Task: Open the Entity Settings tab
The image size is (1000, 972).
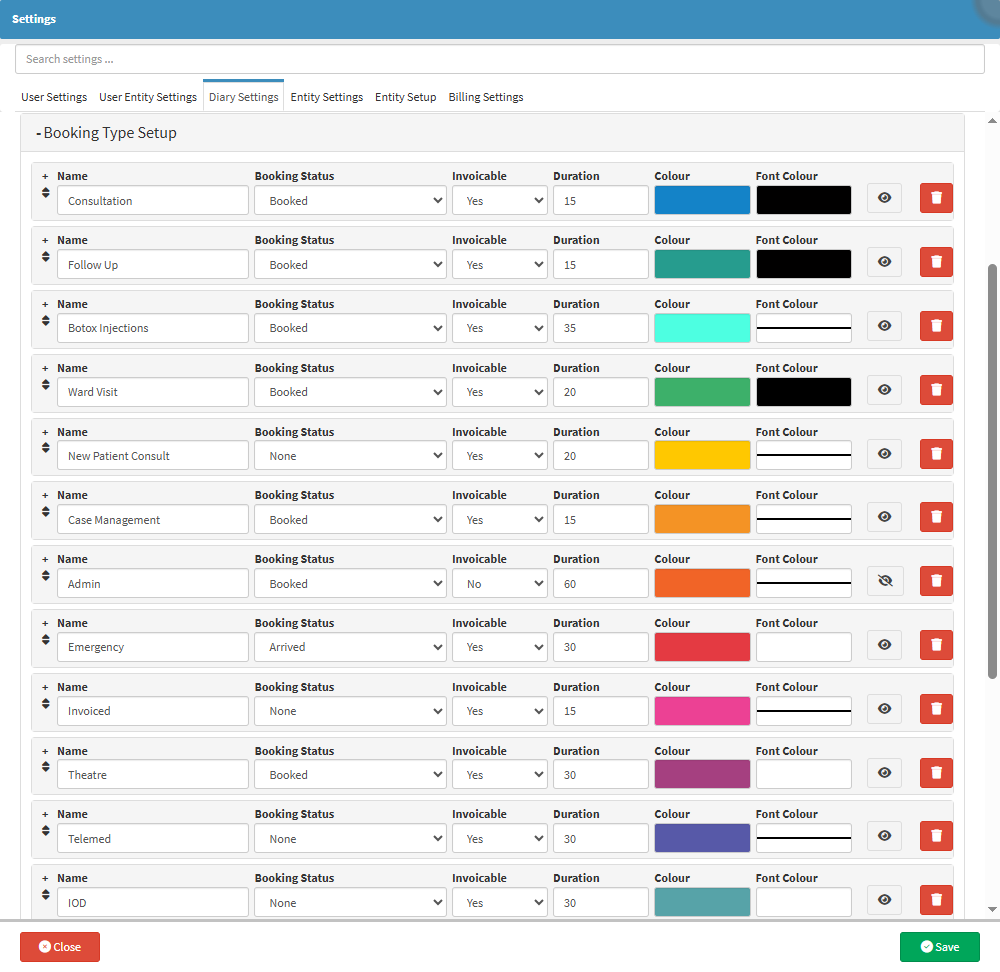Action: pos(327,97)
